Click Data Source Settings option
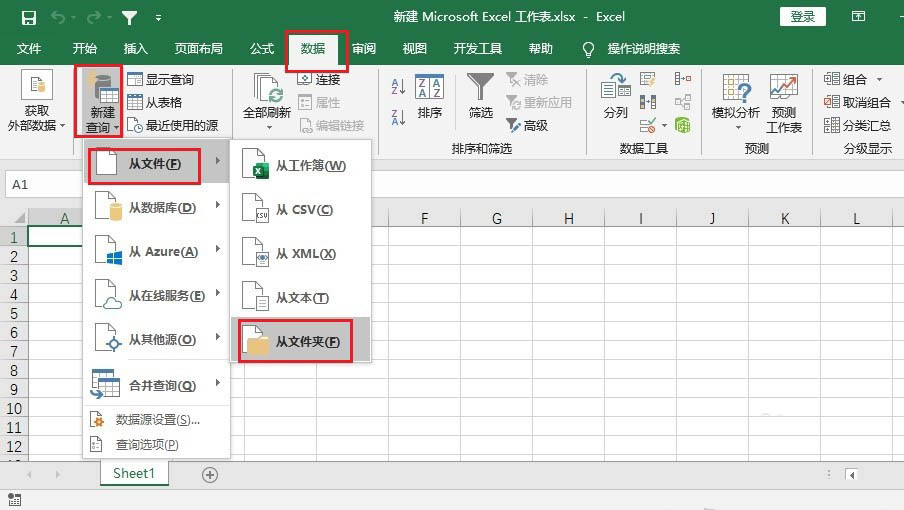 click(x=157, y=420)
